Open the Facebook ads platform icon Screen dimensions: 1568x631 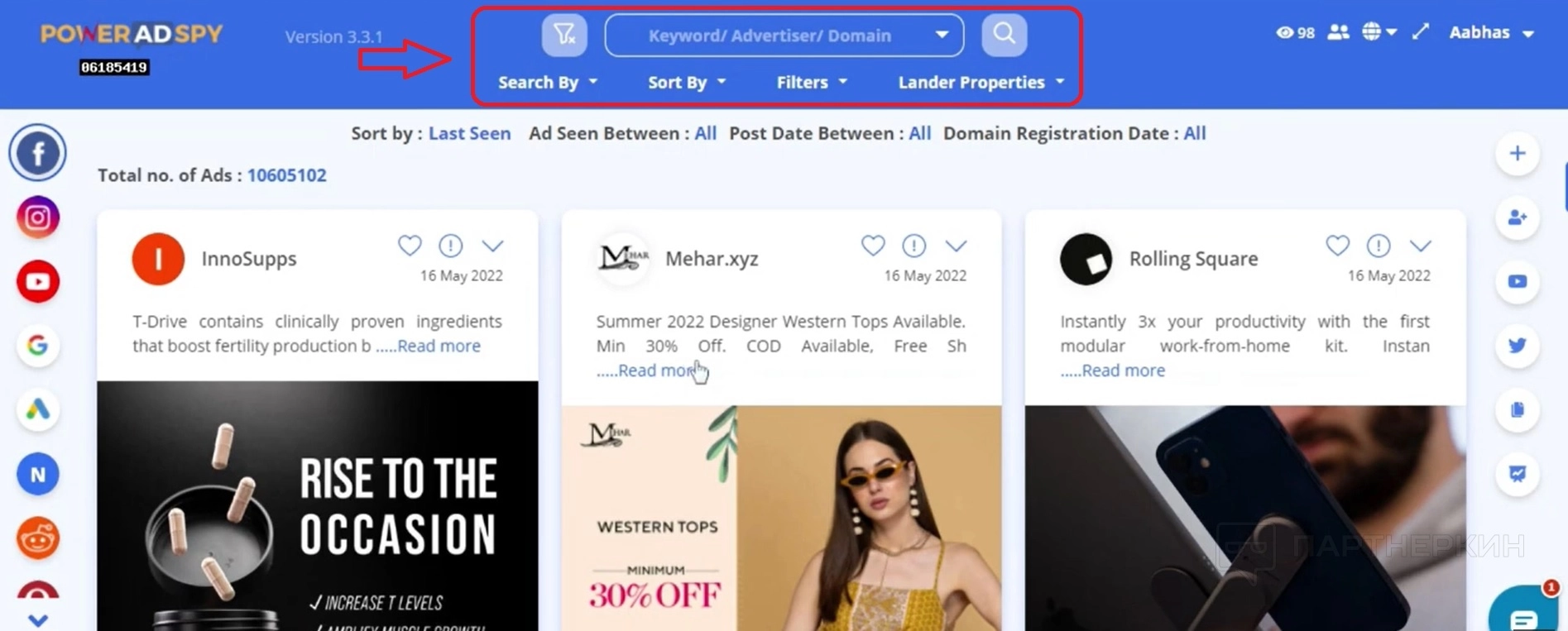click(x=38, y=153)
